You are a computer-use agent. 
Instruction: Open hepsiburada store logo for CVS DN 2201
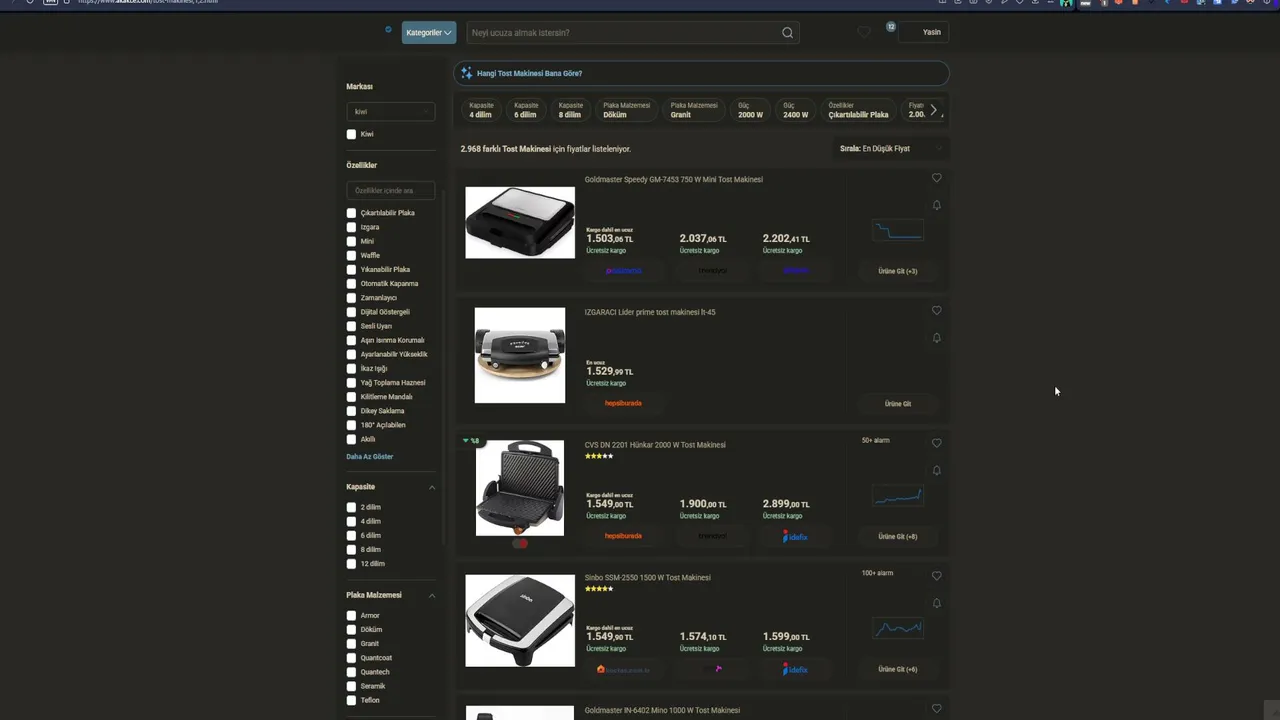click(623, 536)
